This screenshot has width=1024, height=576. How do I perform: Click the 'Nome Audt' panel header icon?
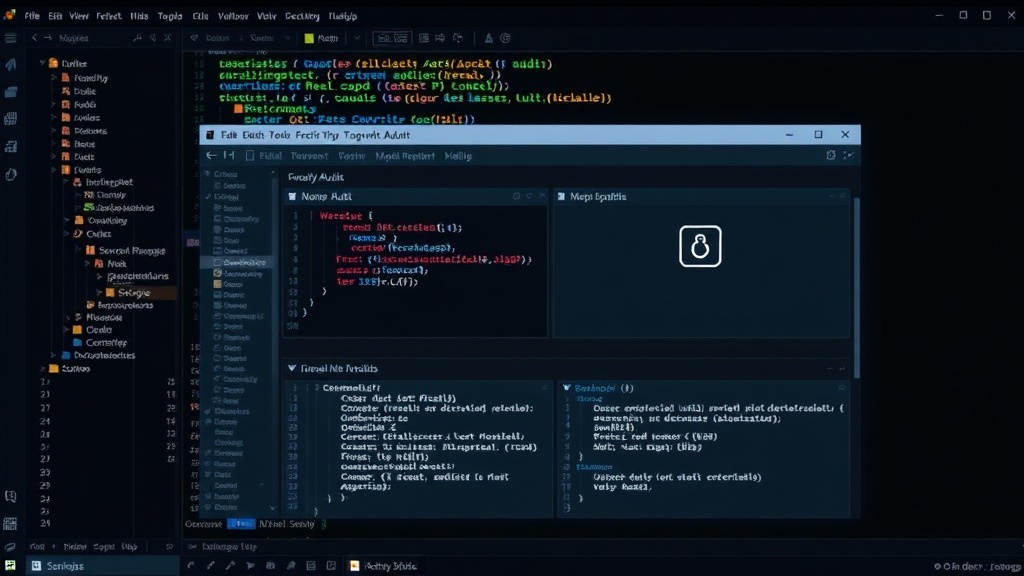pyautogui.click(x=293, y=196)
